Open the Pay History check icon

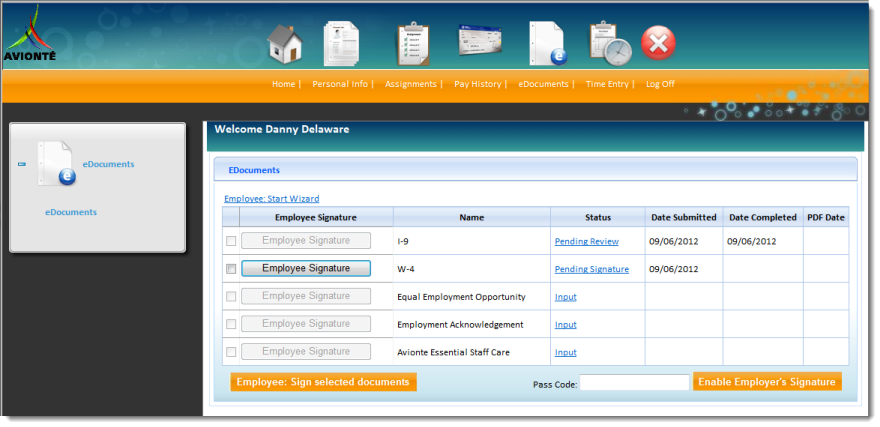[x=479, y=41]
